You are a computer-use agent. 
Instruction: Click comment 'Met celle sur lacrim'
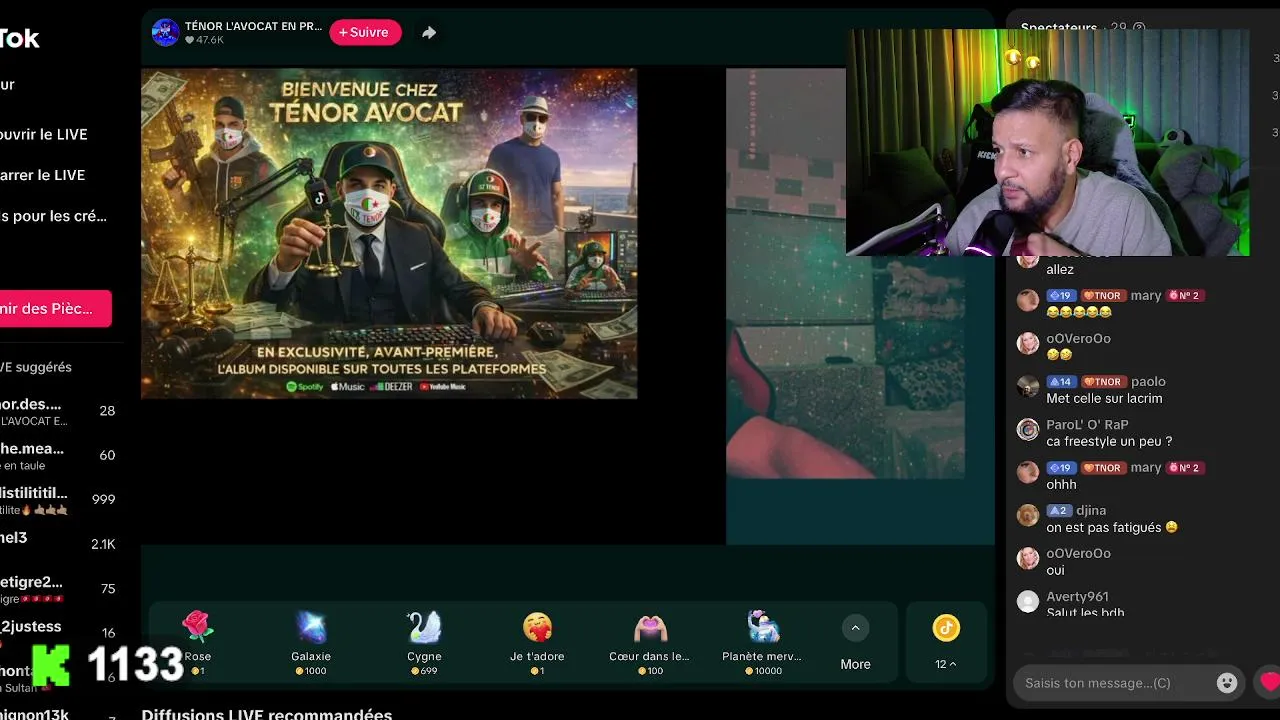tap(1104, 398)
